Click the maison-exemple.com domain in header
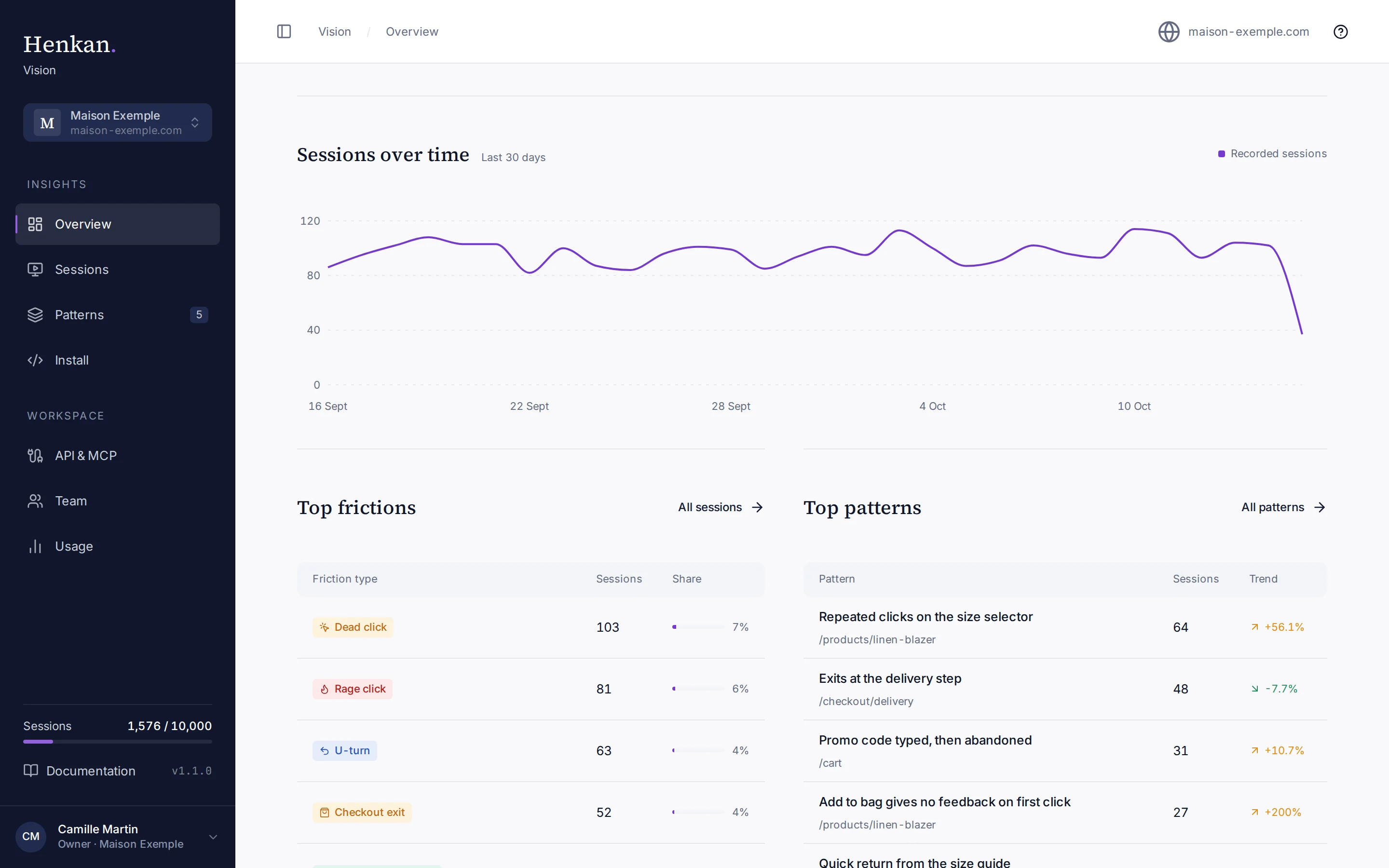The height and width of the screenshot is (868, 1389). click(1248, 31)
